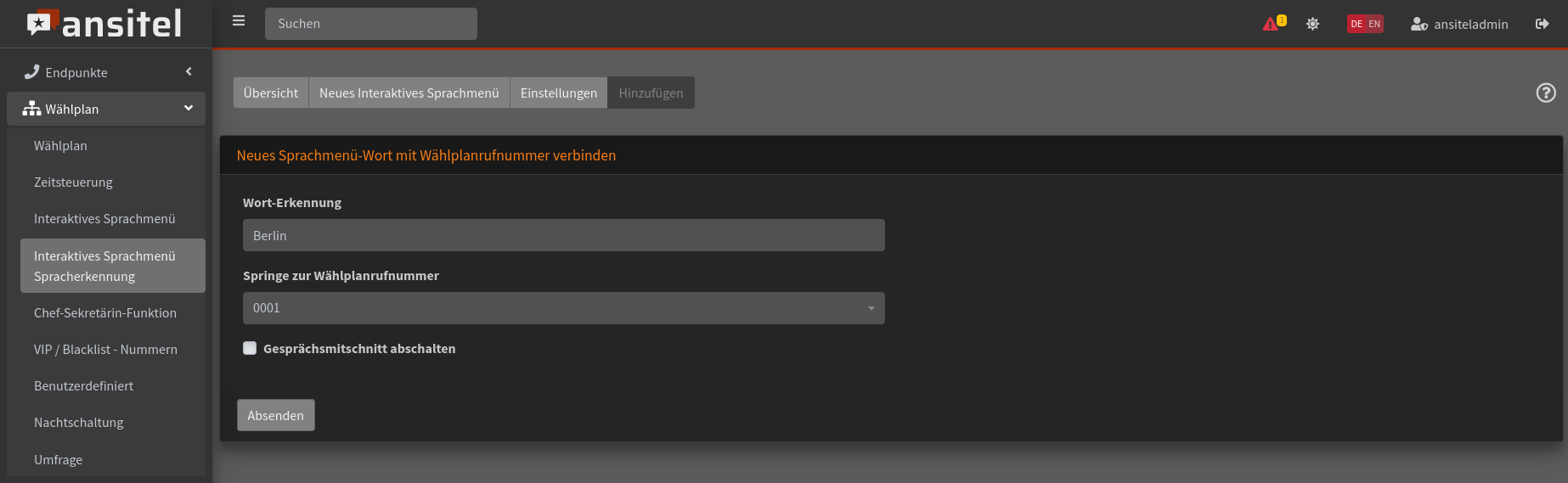Click the ansiteladmin user icon

point(1419,25)
